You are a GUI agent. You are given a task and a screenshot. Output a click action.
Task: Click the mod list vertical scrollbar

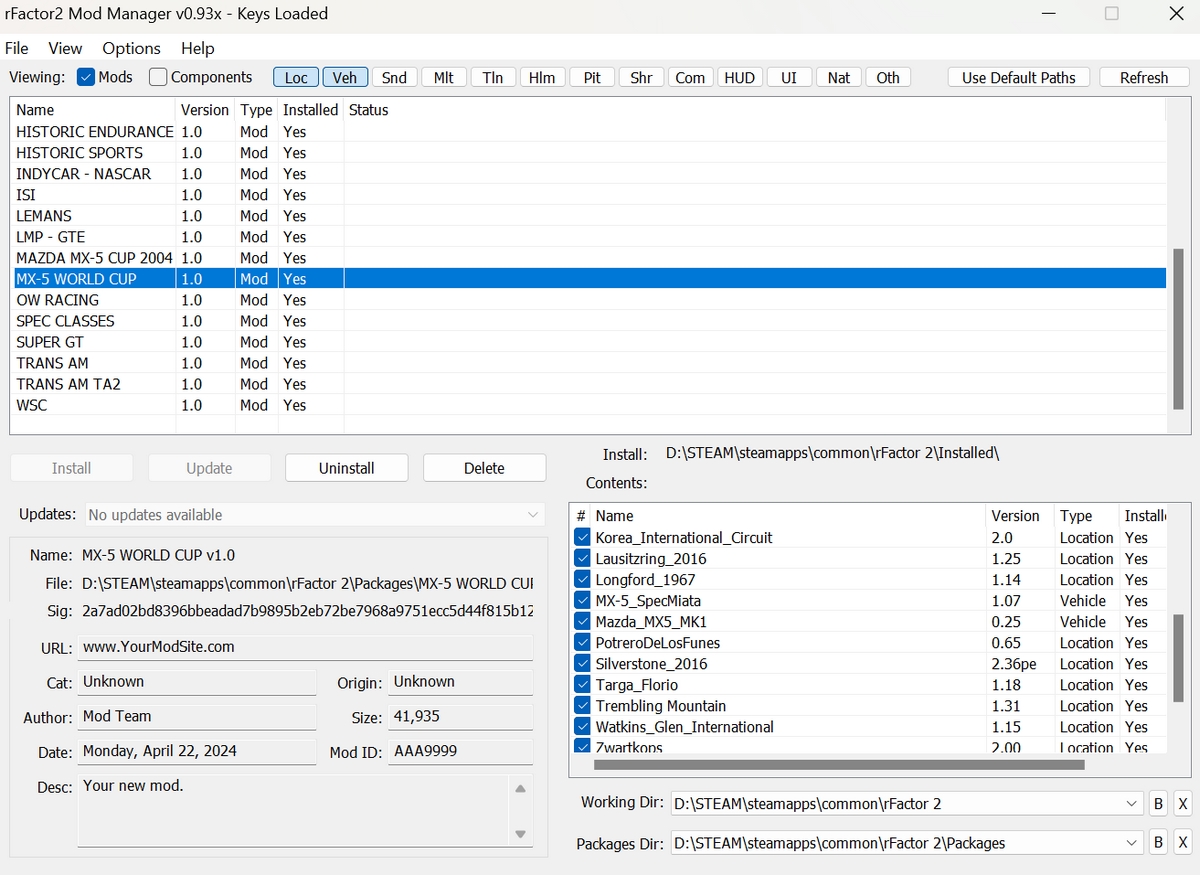[1178, 328]
